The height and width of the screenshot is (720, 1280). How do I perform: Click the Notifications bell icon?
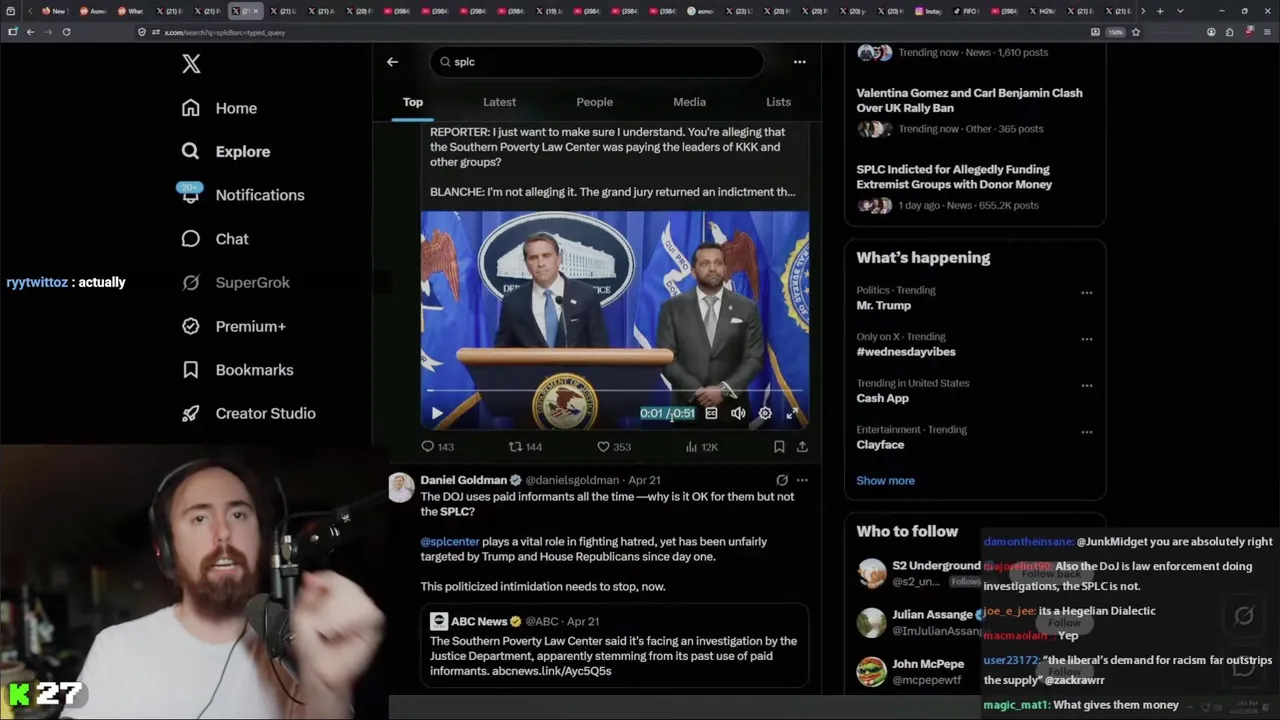click(191, 195)
